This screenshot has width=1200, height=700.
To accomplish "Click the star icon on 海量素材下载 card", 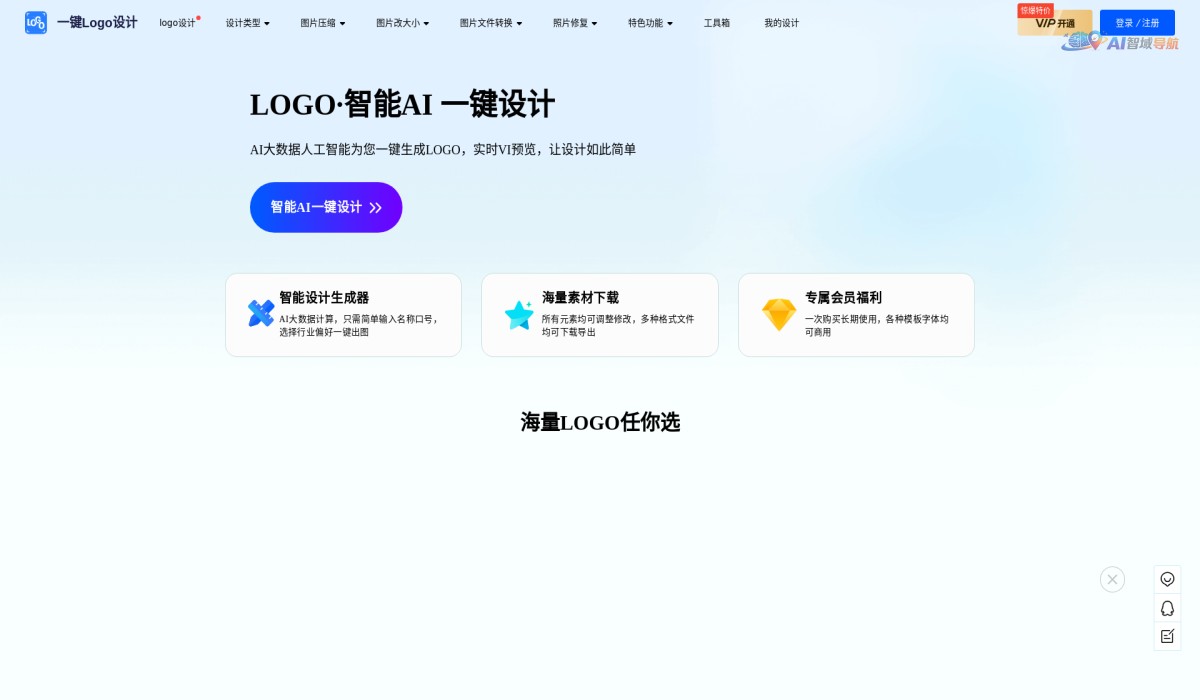I will coord(519,313).
